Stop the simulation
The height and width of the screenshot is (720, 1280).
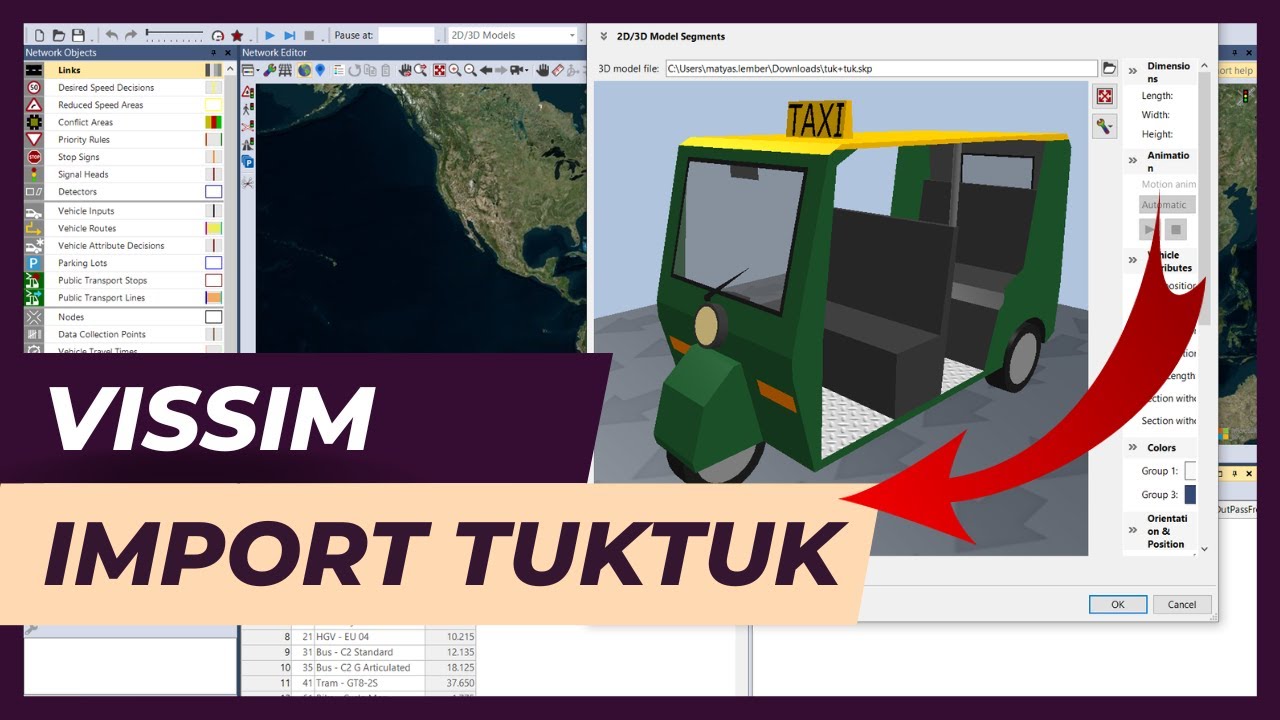coord(309,35)
